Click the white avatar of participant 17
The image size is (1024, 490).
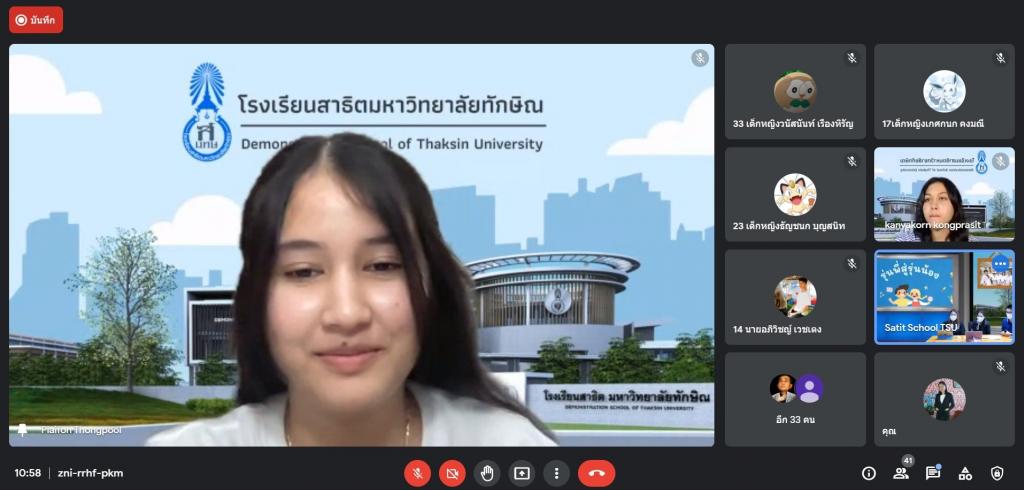point(944,91)
